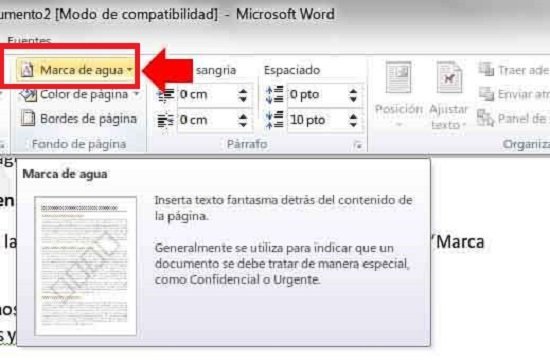Click the spacing-after icon next to 10 pto
550x361 pixels.
[x=275, y=120]
